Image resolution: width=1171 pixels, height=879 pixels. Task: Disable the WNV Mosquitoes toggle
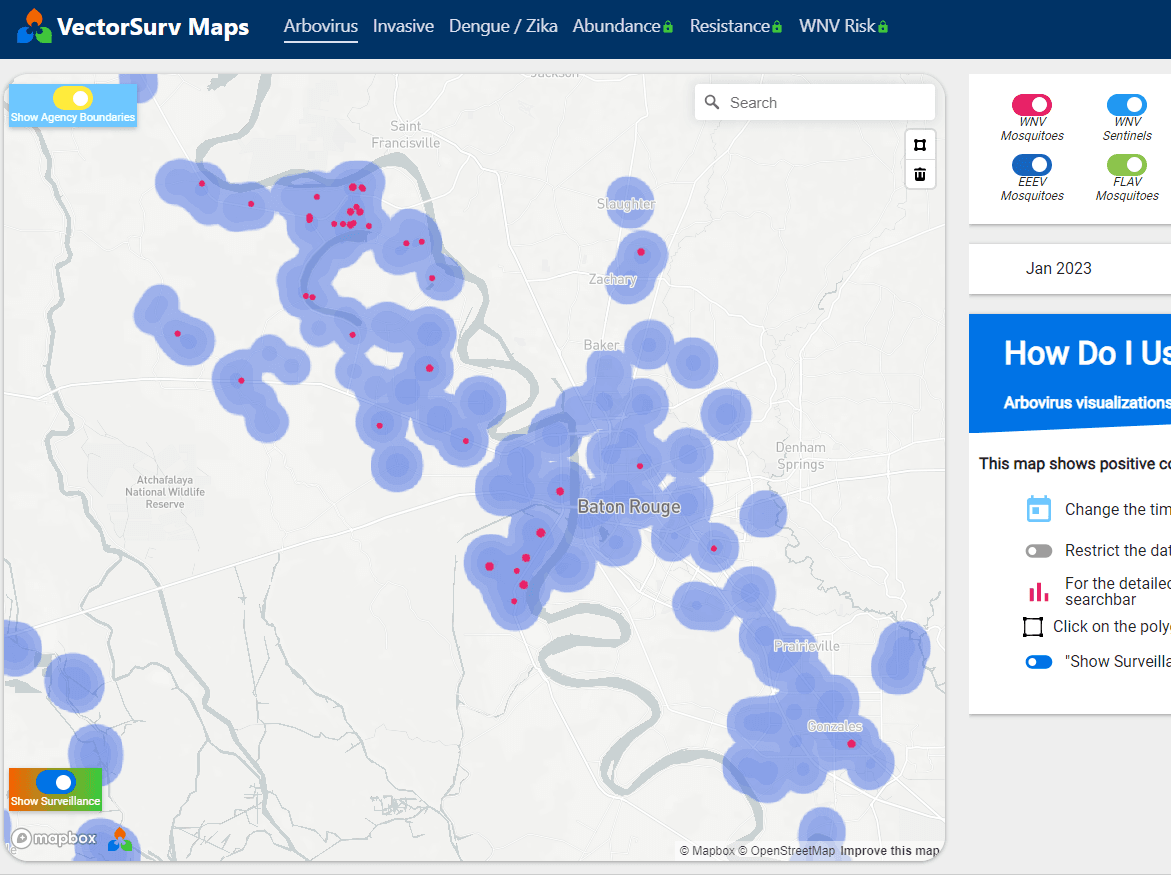(1031, 105)
